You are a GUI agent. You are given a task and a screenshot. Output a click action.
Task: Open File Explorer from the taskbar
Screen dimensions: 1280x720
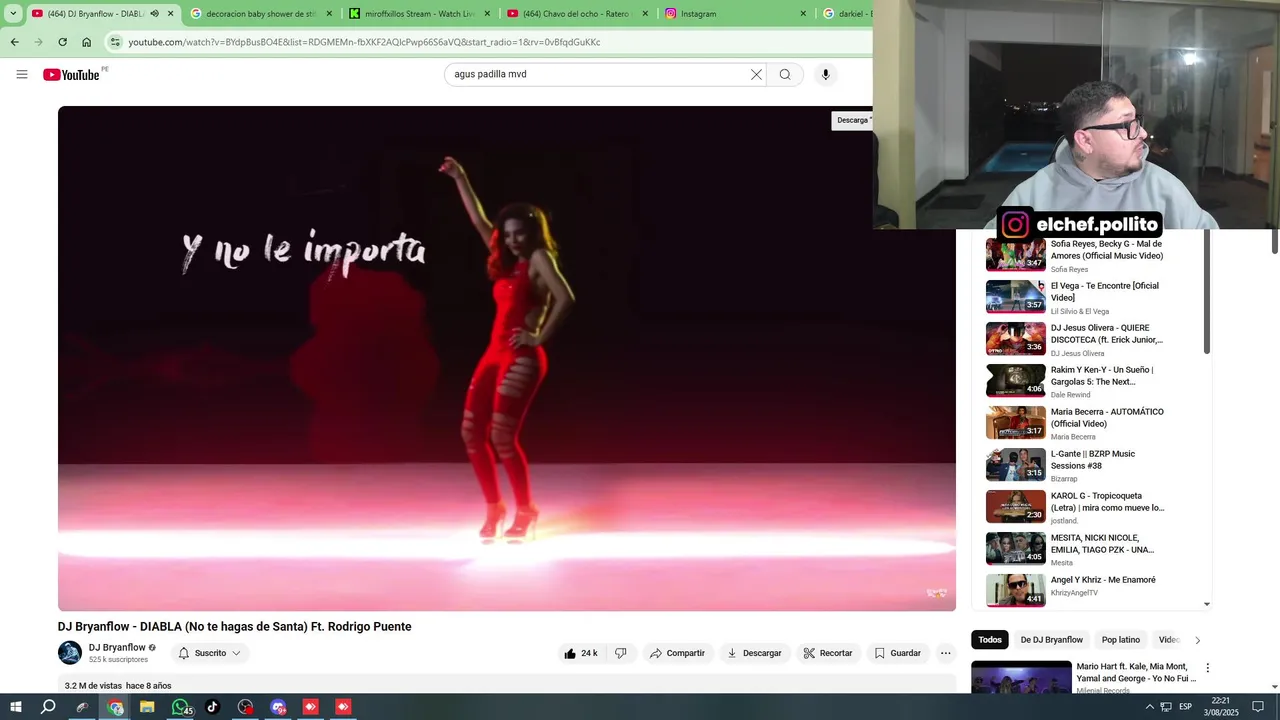click(147, 707)
